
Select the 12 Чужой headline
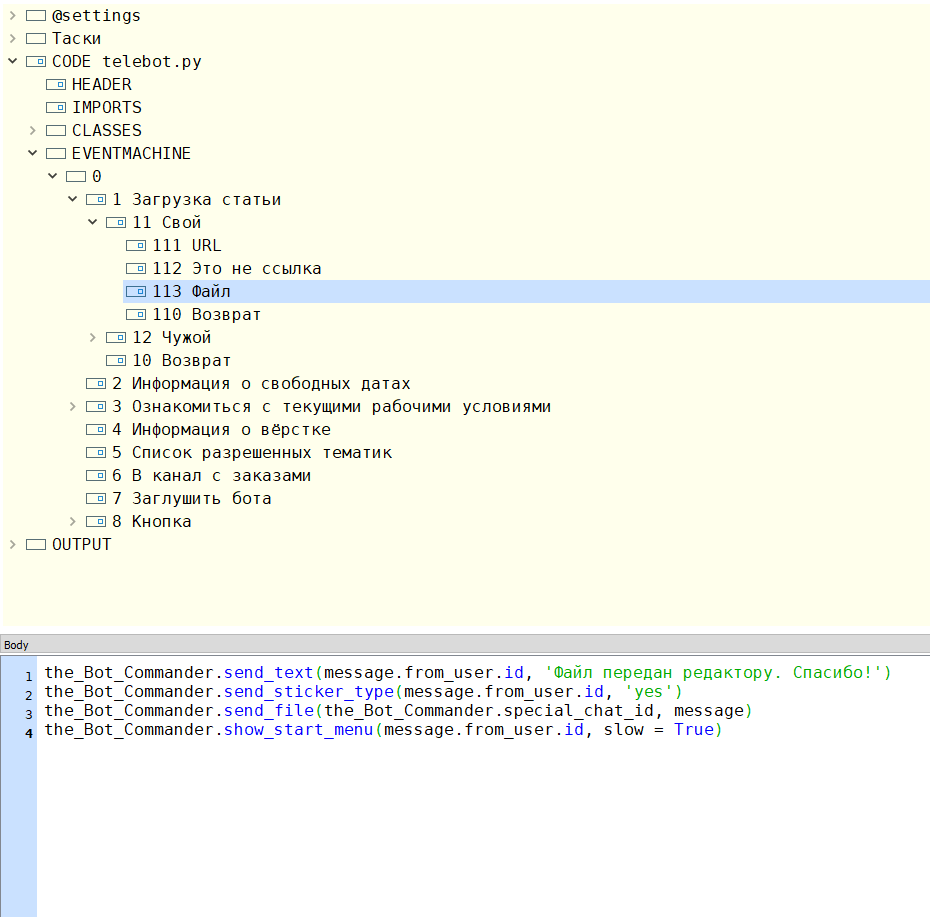[171, 337]
